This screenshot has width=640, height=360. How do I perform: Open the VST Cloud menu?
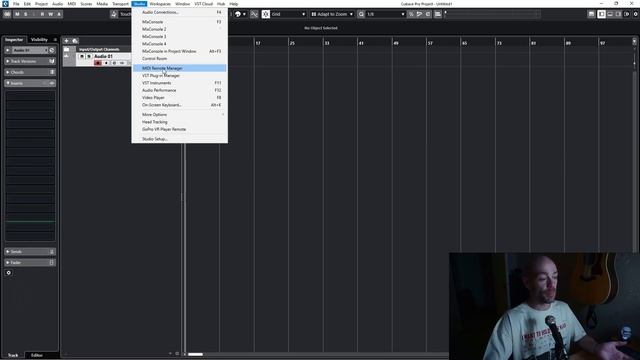click(x=203, y=4)
